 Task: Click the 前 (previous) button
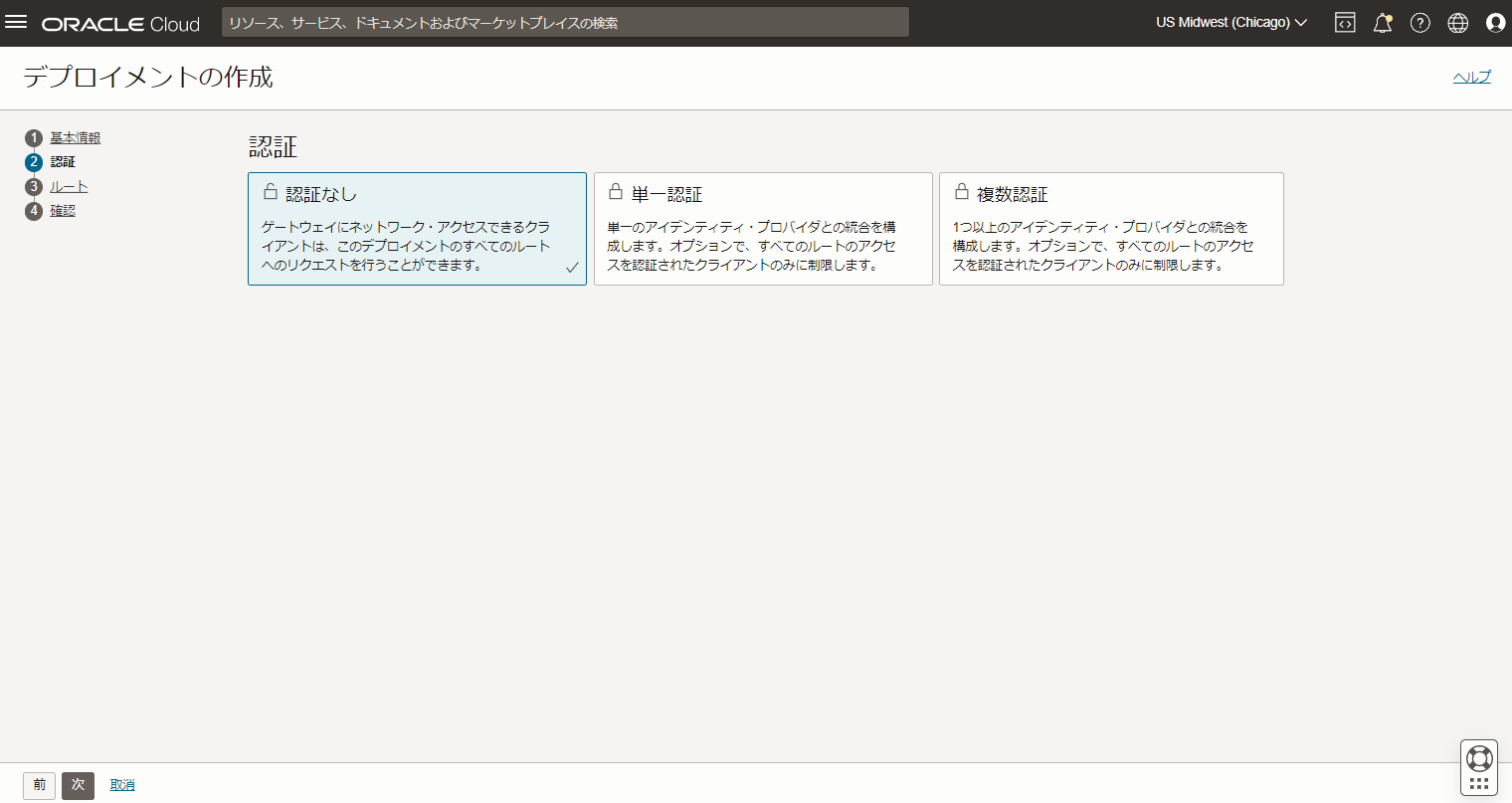40,785
